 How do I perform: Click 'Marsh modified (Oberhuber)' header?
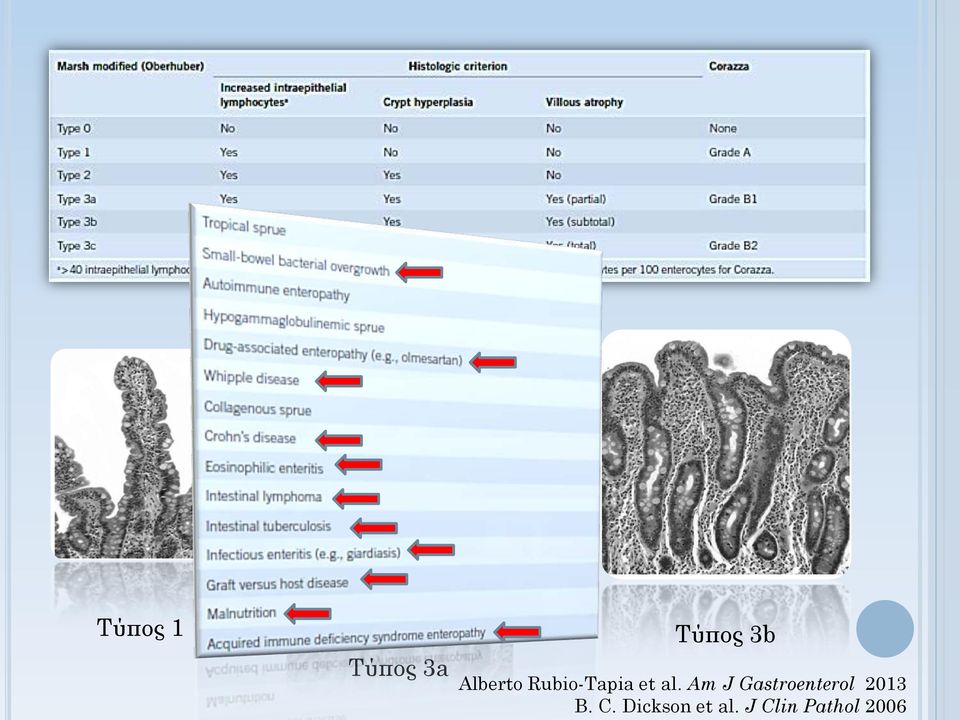[130, 66]
